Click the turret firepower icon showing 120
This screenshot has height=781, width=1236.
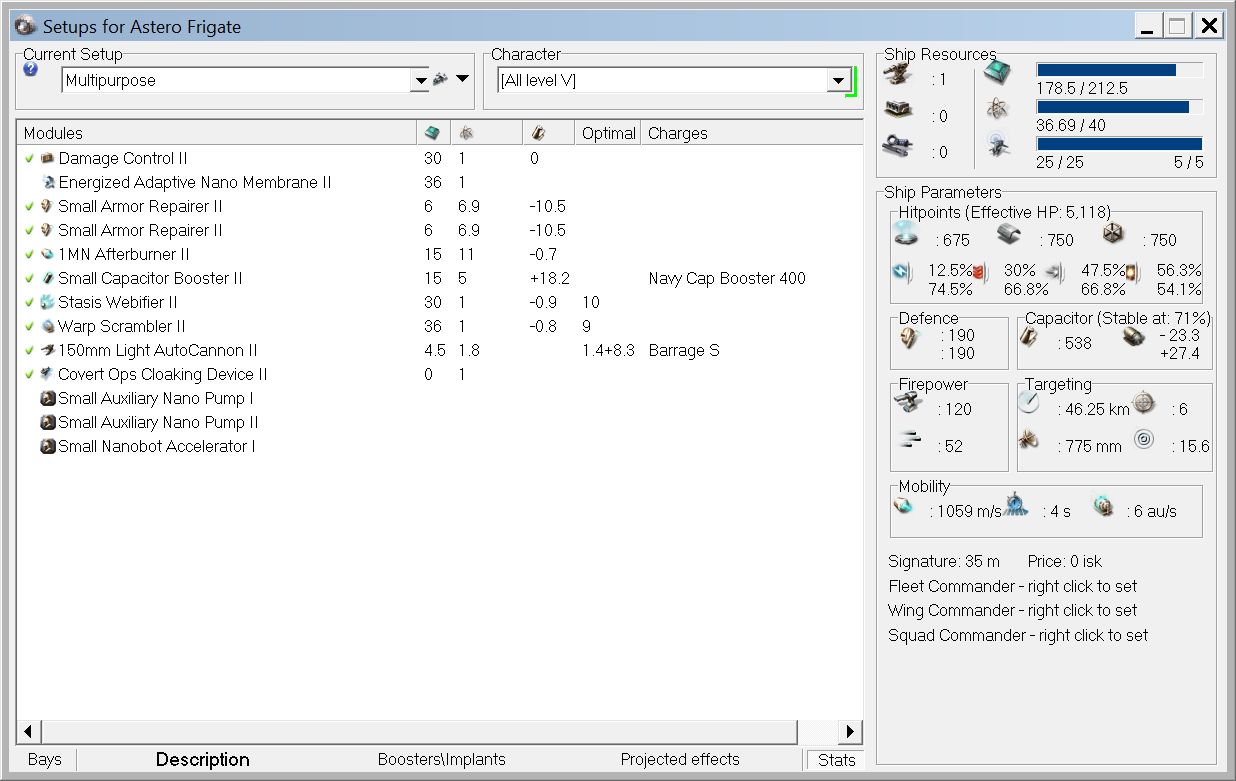[910, 403]
